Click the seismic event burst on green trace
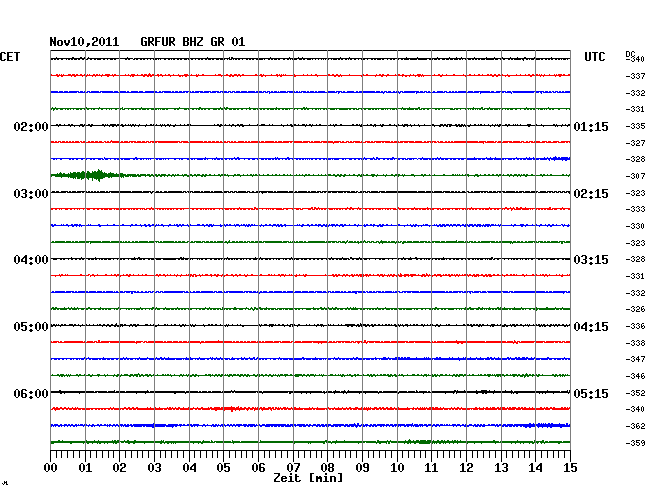 coord(89,175)
